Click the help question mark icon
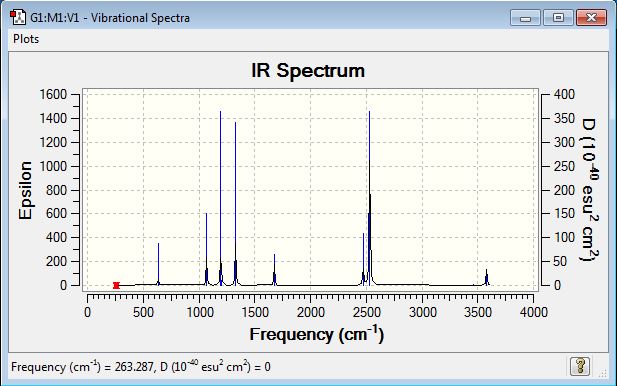The width and height of the screenshot is (617, 386). 580,366
